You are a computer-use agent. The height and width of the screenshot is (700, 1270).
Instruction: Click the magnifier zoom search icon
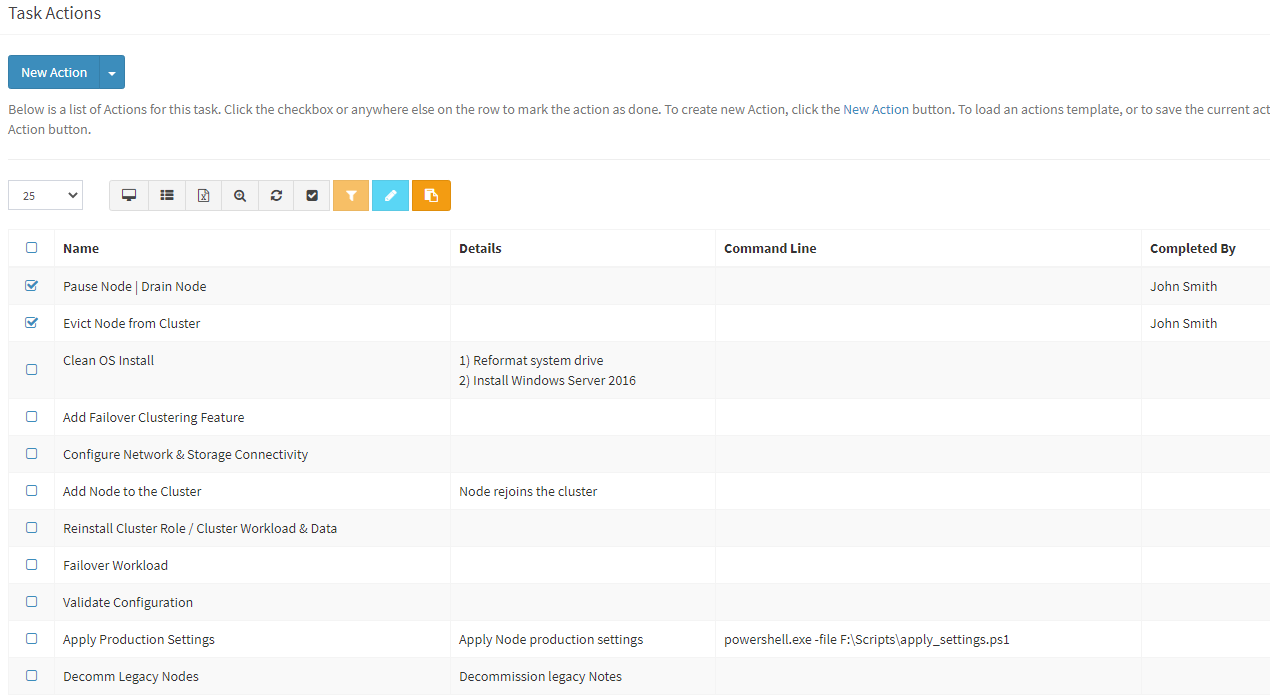click(240, 196)
